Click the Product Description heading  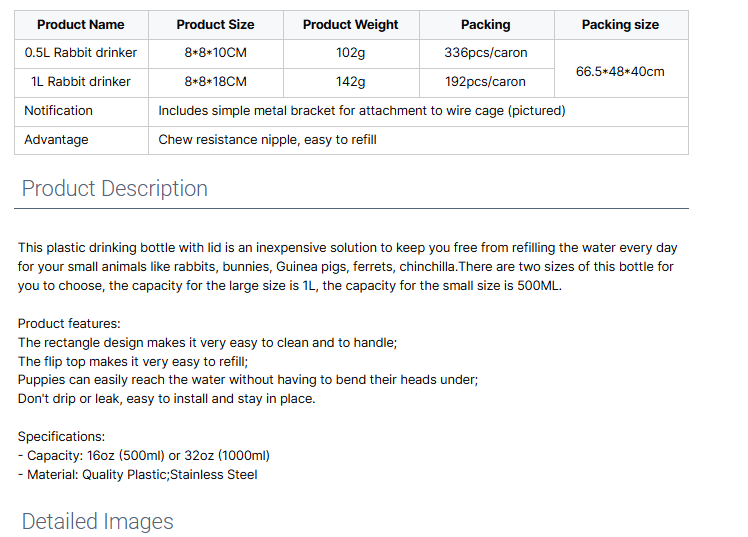click(115, 189)
